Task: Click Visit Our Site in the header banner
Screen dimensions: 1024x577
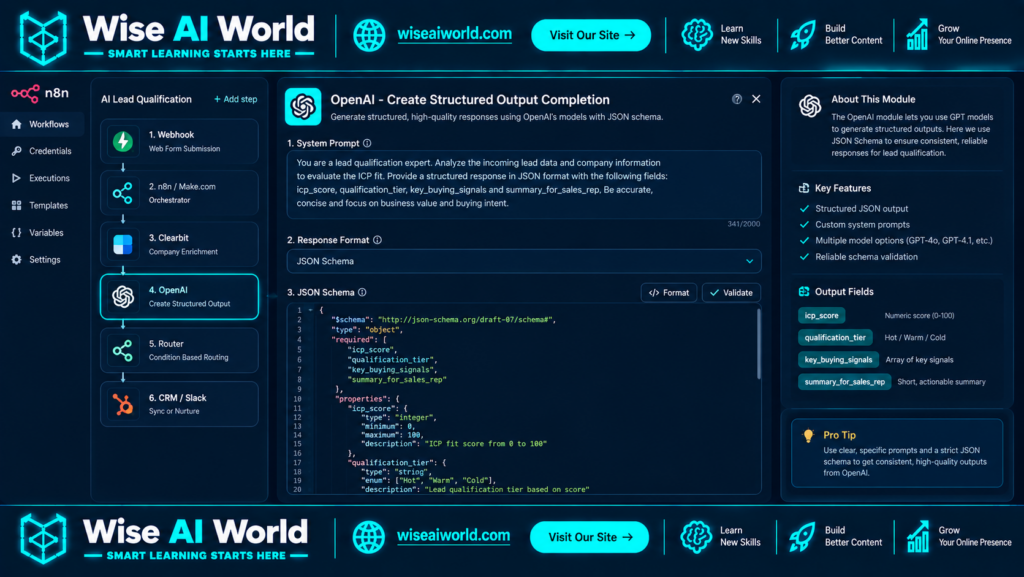Action: pos(591,35)
